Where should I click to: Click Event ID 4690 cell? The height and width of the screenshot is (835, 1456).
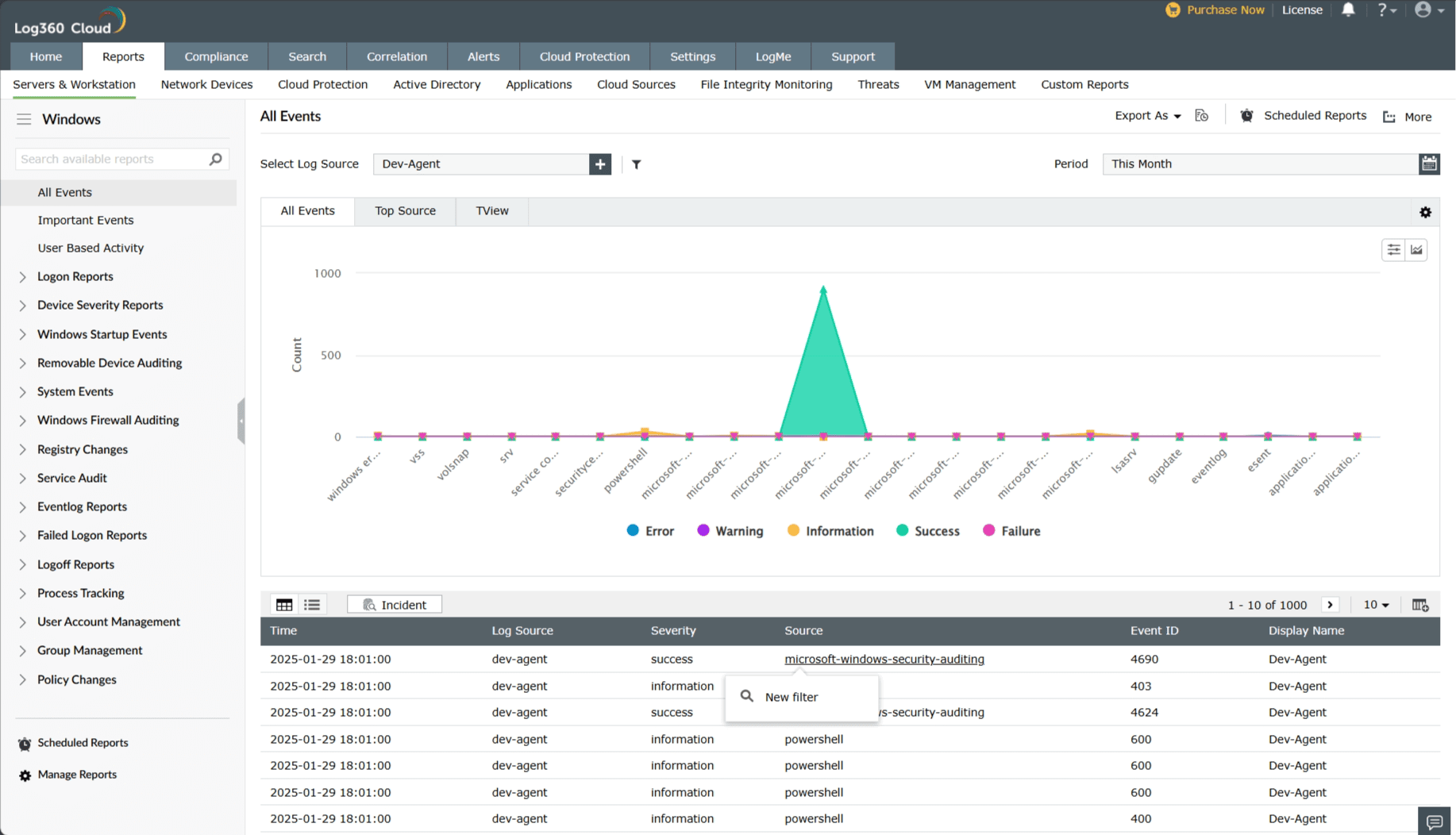click(1144, 659)
